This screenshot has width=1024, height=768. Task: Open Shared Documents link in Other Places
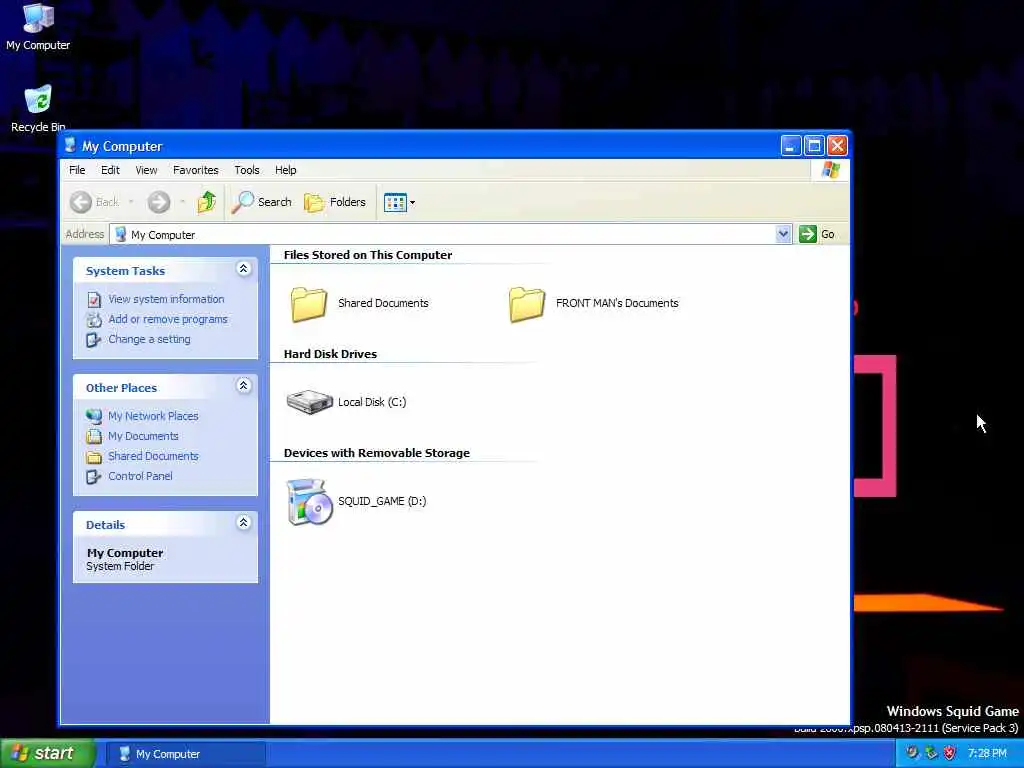pos(153,456)
